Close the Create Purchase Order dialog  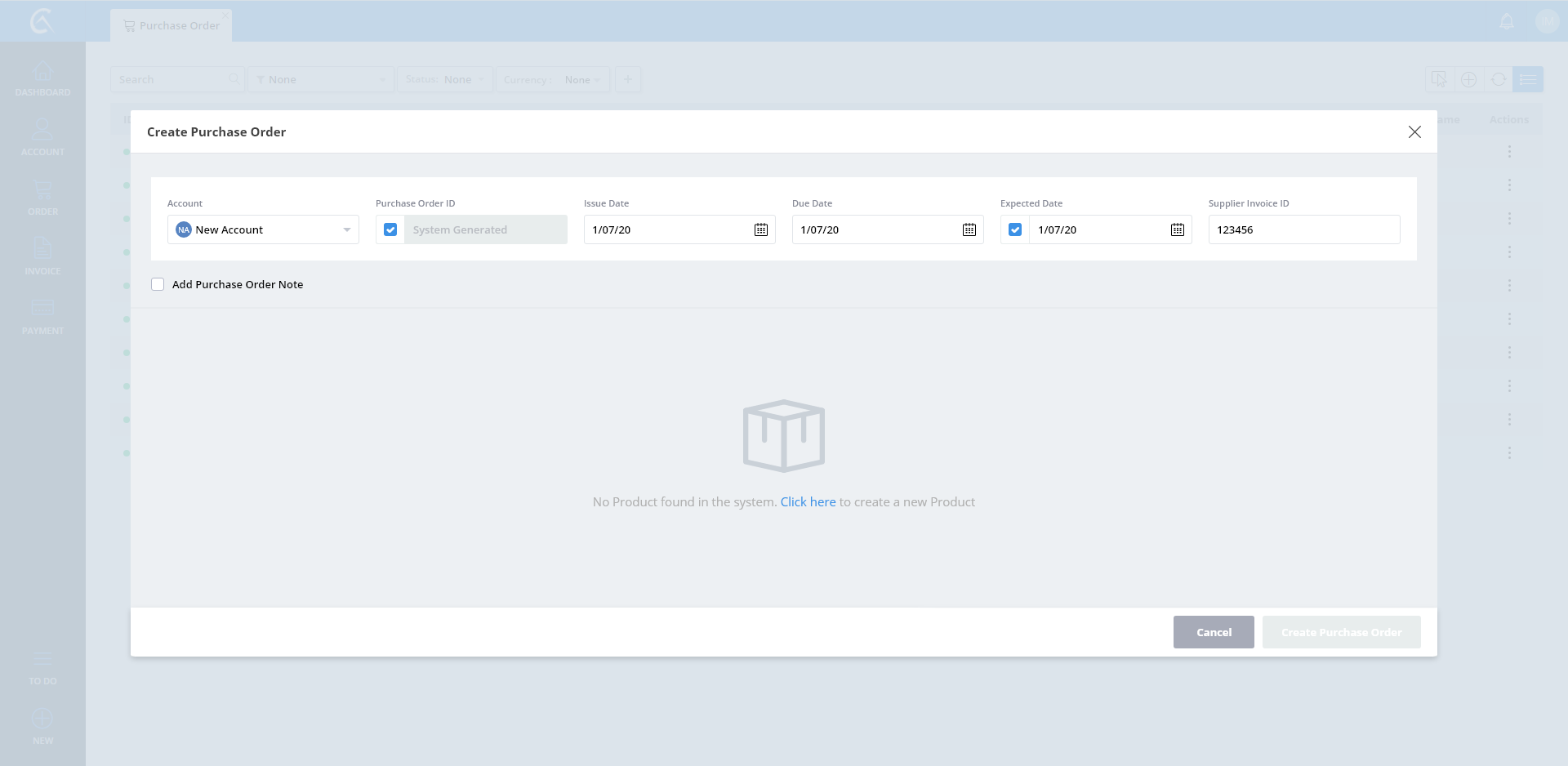1414,132
